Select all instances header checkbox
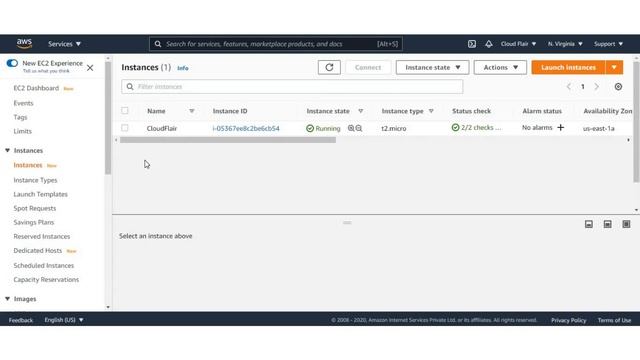 pyautogui.click(x=125, y=111)
